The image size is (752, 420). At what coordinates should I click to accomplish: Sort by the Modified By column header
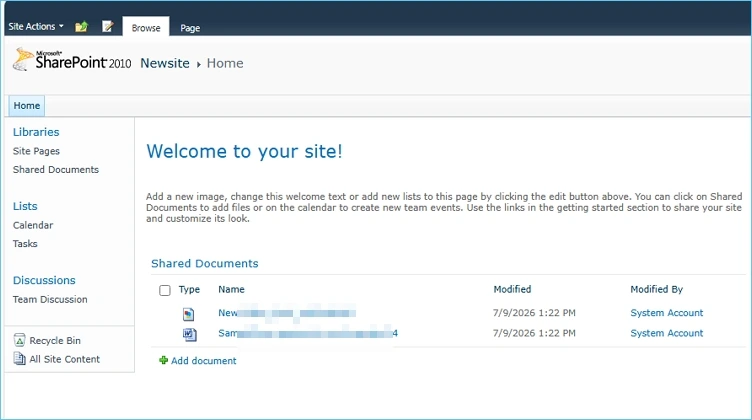tap(657, 290)
